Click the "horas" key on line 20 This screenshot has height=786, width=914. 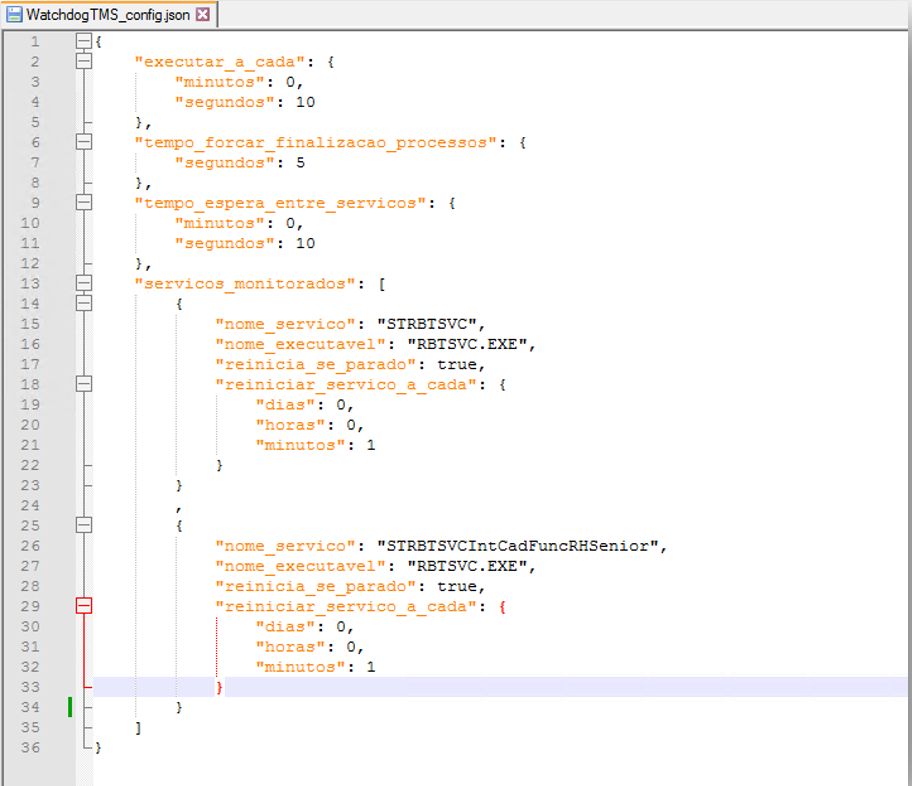pos(290,425)
